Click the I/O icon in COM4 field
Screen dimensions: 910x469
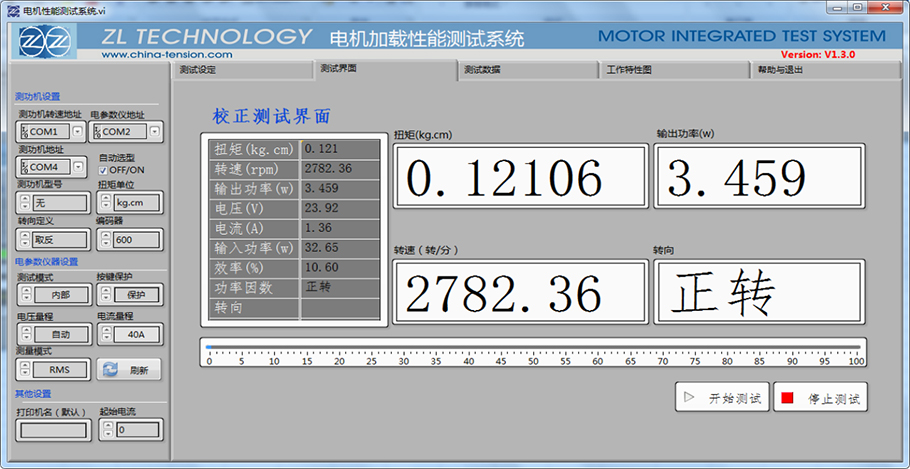point(23,167)
